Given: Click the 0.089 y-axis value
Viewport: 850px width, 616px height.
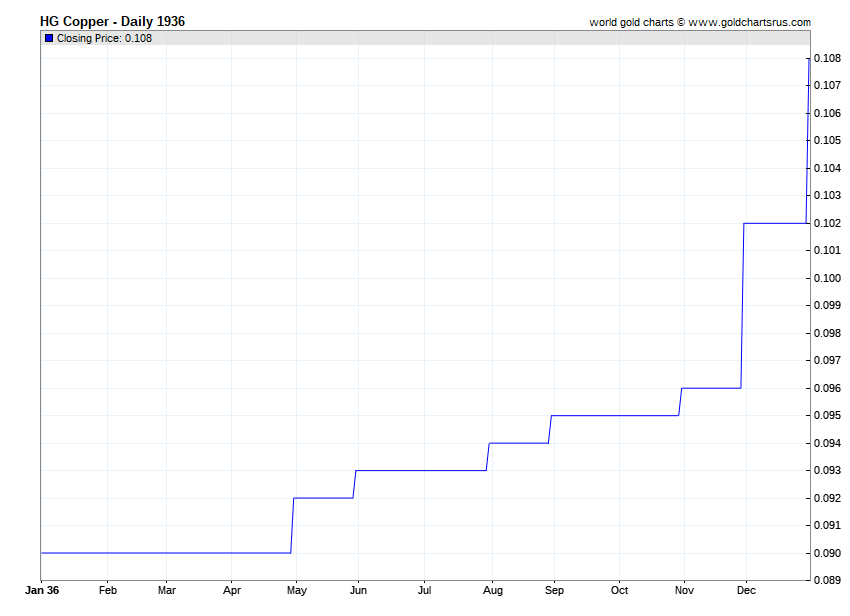Looking at the screenshot, I should 827,580.
